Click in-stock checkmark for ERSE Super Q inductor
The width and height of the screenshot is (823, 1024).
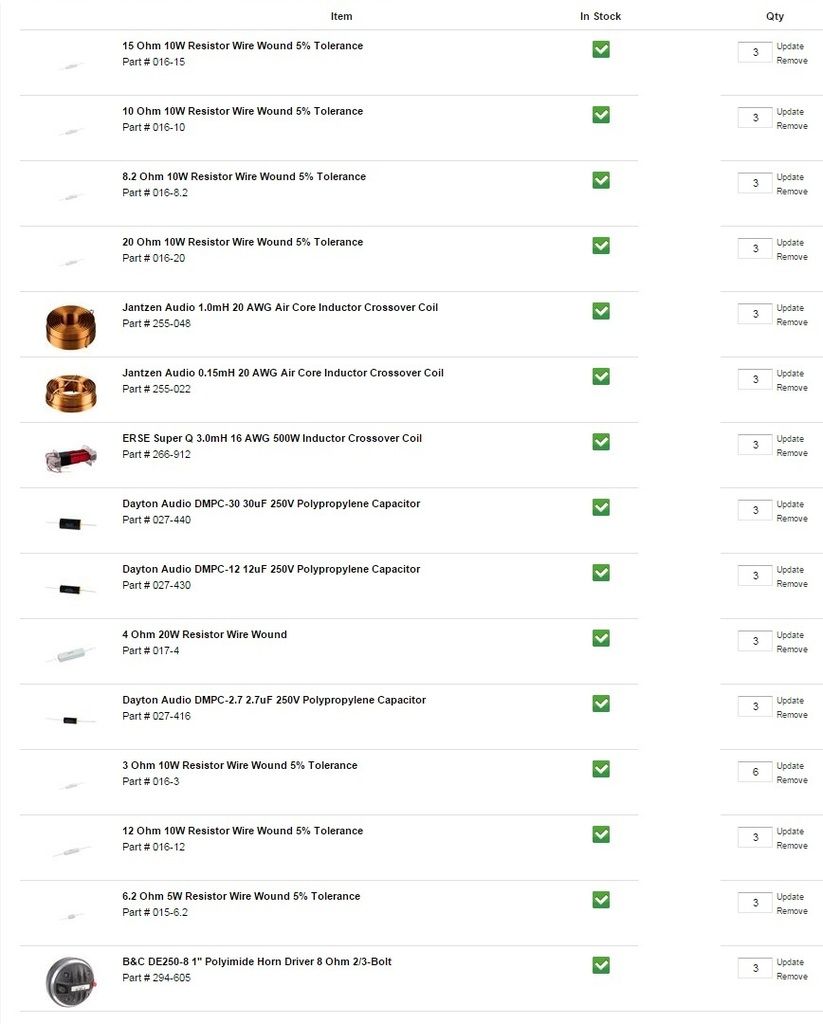601,441
